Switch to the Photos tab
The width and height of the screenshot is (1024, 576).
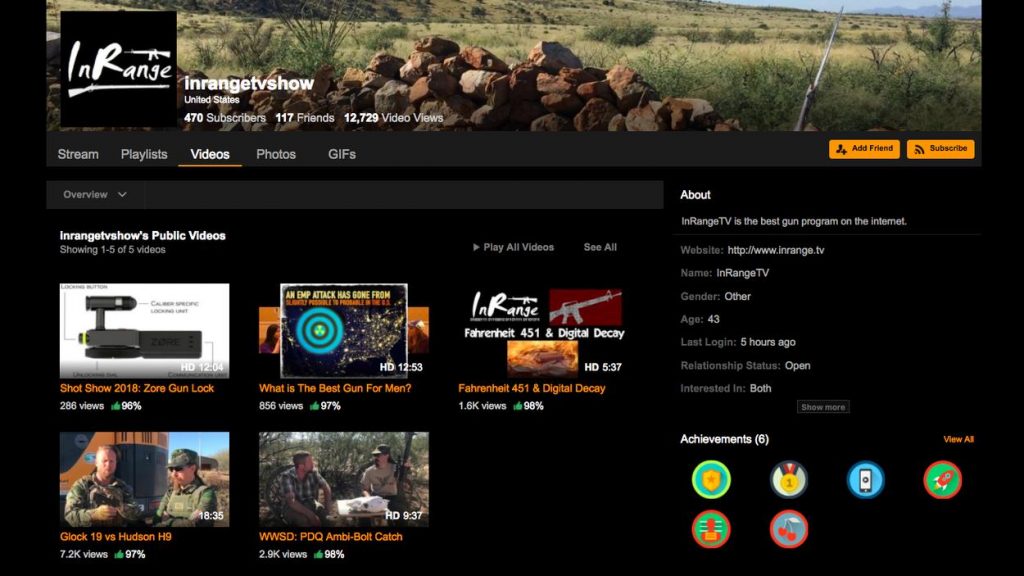click(x=276, y=154)
